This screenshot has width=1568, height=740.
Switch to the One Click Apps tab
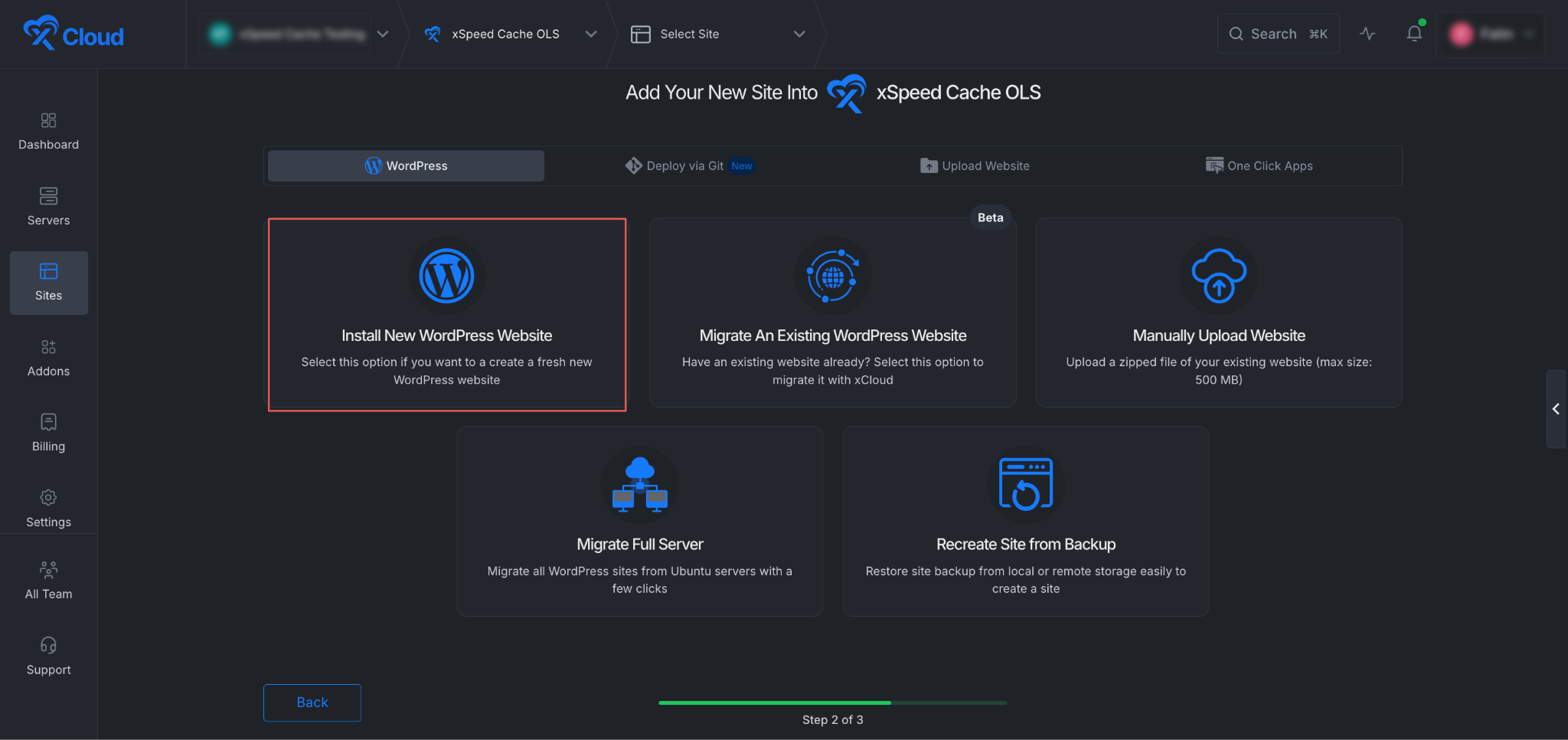pyautogui.click(x=1259, y=165)
